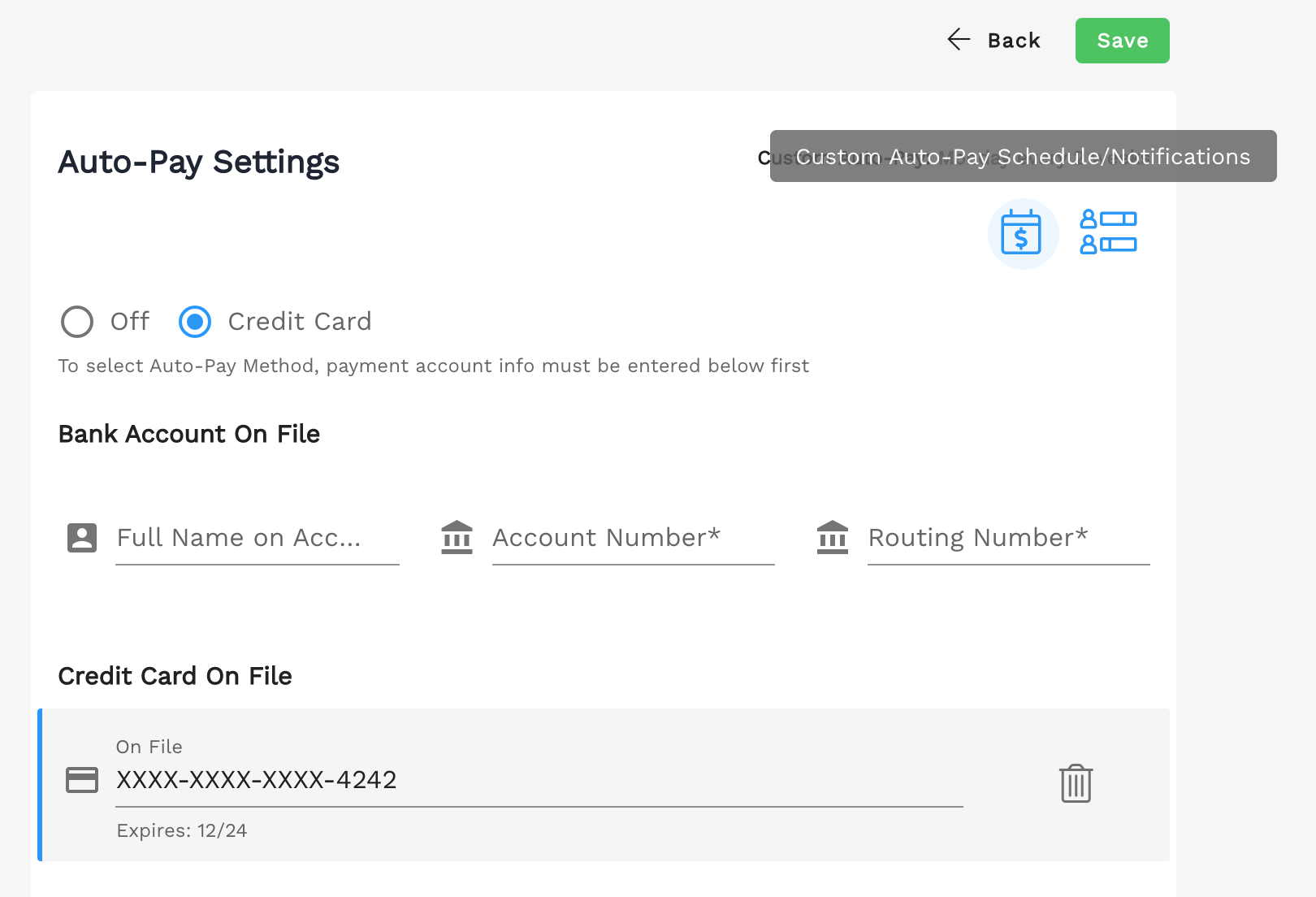
Task: Click the Off radio label text
Action: pyautogui.click(x=130, y=322)
